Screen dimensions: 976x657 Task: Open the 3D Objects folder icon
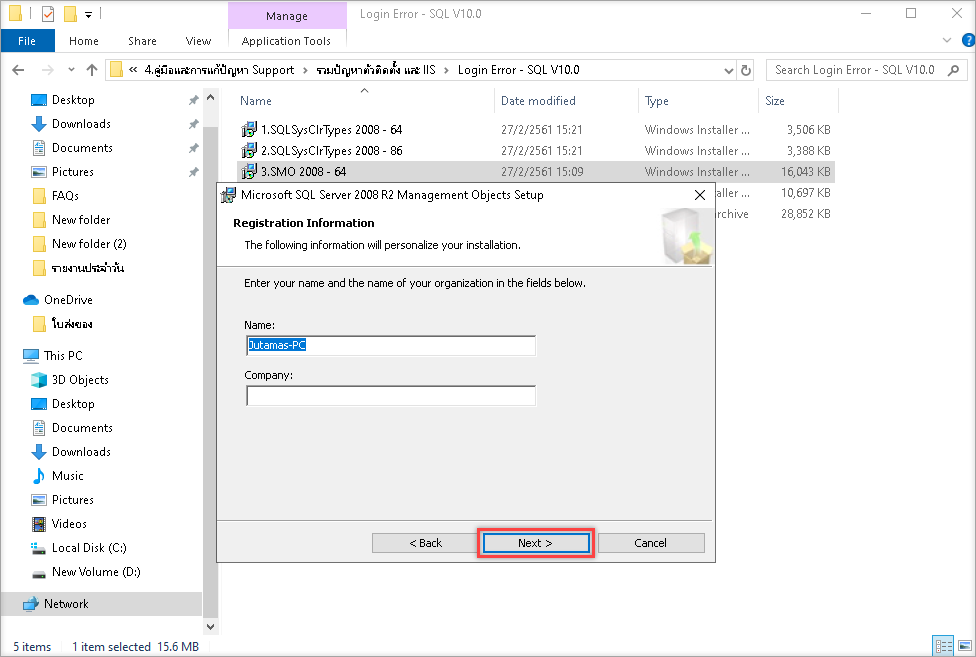point(39,380)
